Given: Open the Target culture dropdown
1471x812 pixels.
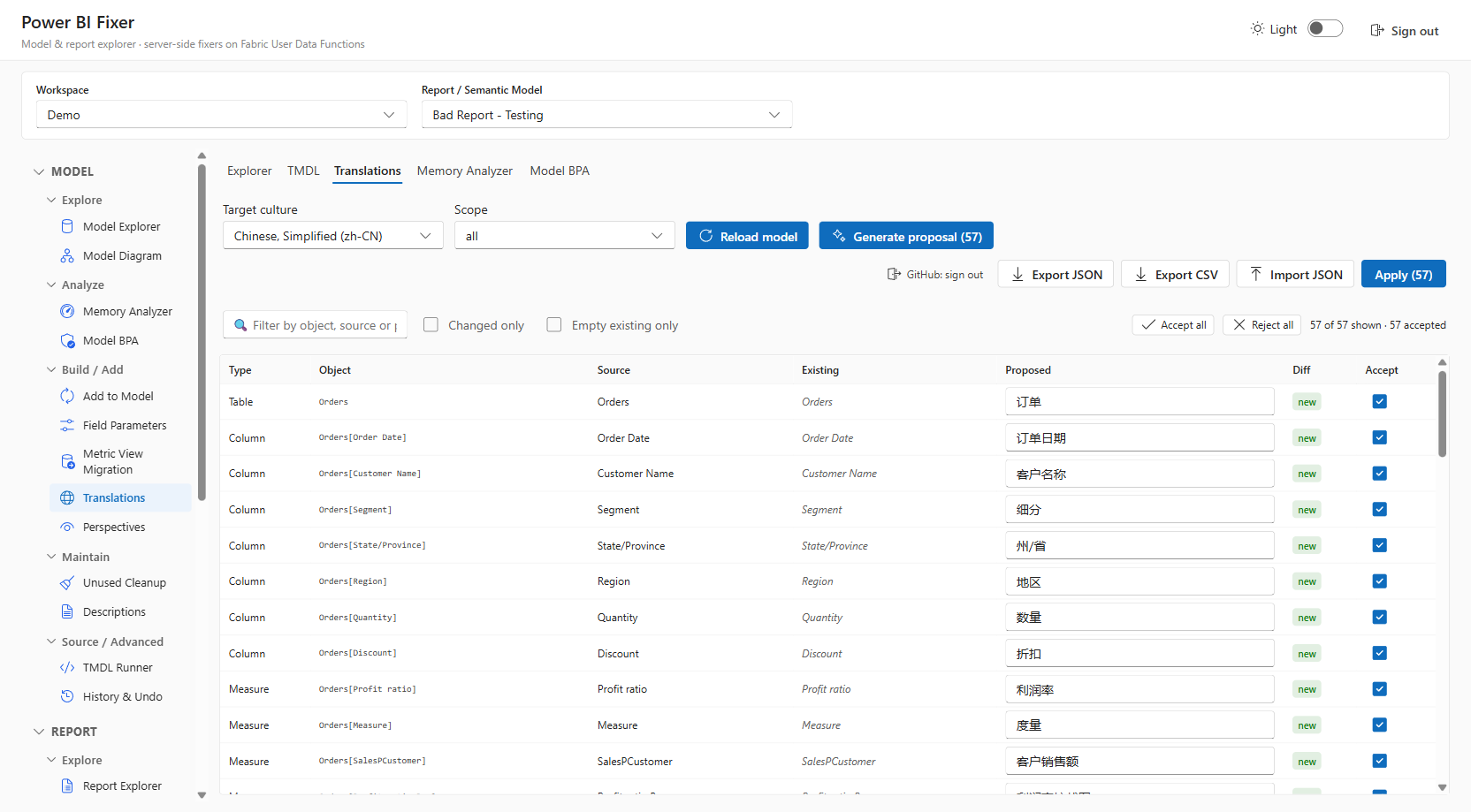Looking at the screenshot, I should coord(332,236).
